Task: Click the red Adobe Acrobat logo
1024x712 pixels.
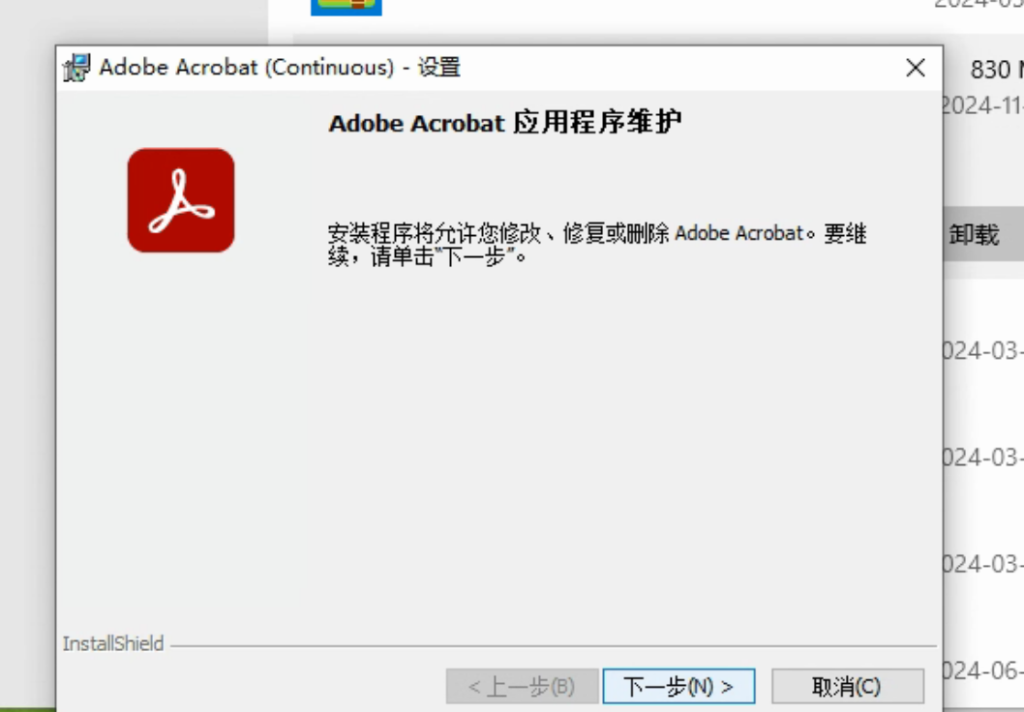Action: point(181,201)
